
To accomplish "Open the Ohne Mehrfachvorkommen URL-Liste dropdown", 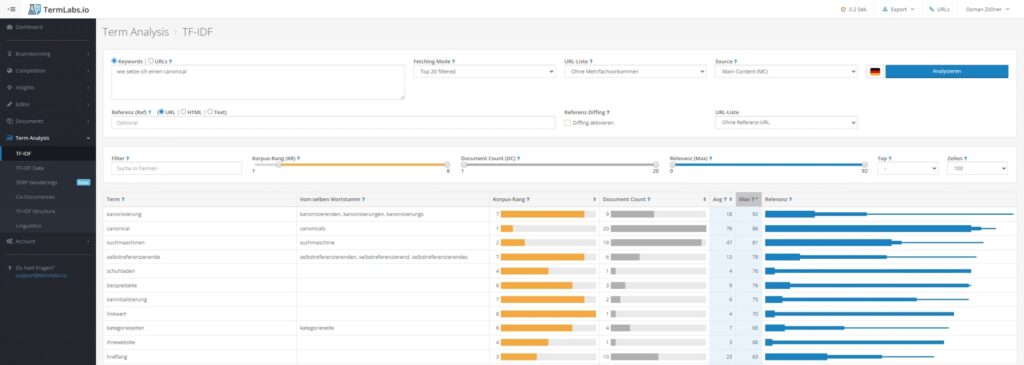I will [x=635, y=71].
